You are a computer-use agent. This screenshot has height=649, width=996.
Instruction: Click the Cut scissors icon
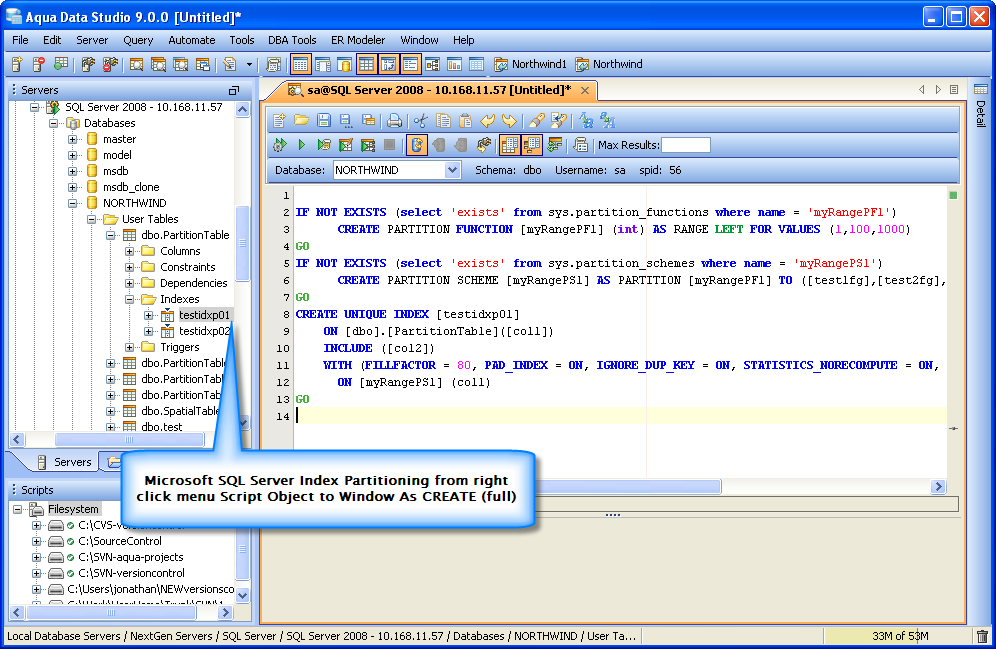click(x=421, y=121)
